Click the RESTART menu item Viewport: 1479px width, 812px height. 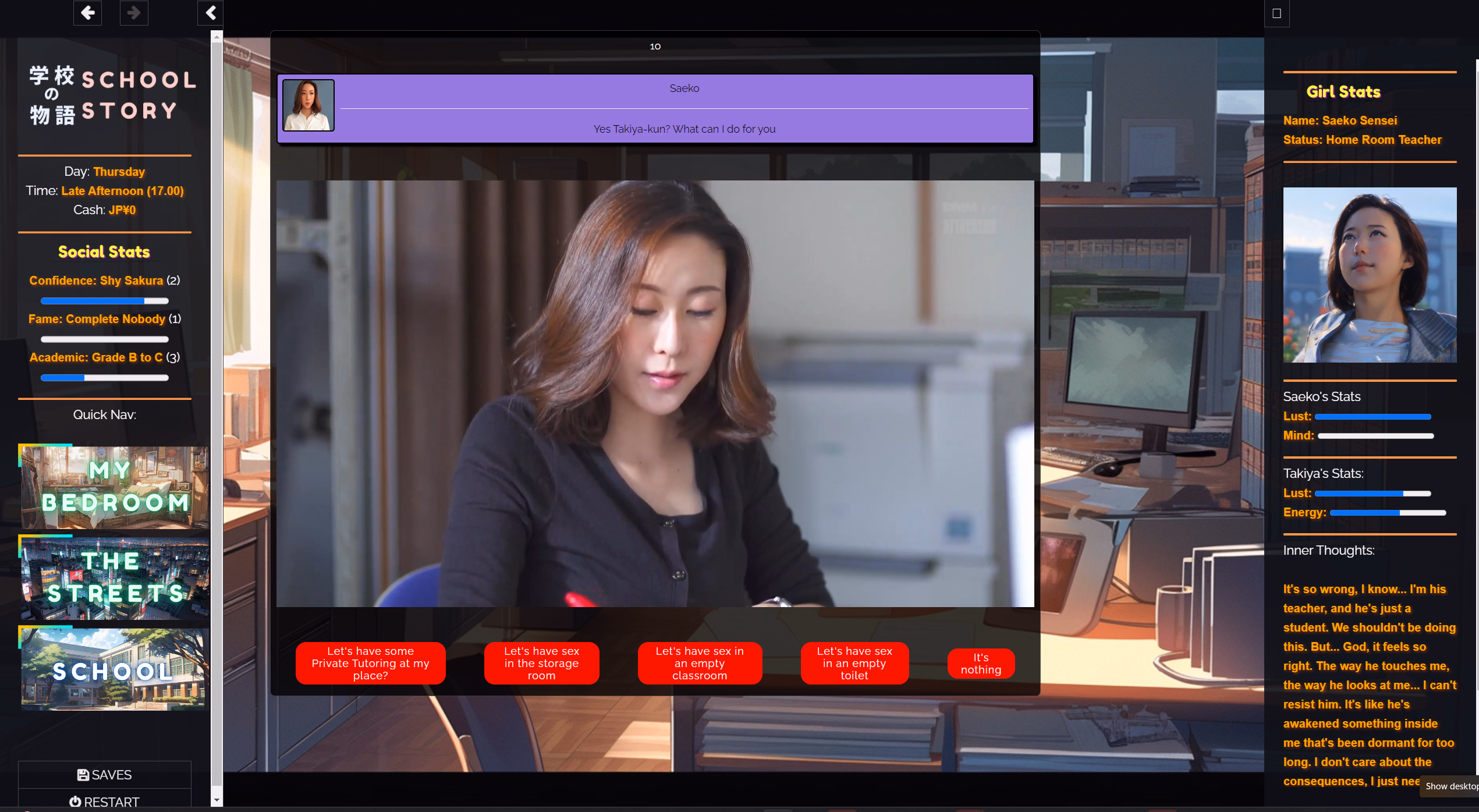(x=105, y=801)
